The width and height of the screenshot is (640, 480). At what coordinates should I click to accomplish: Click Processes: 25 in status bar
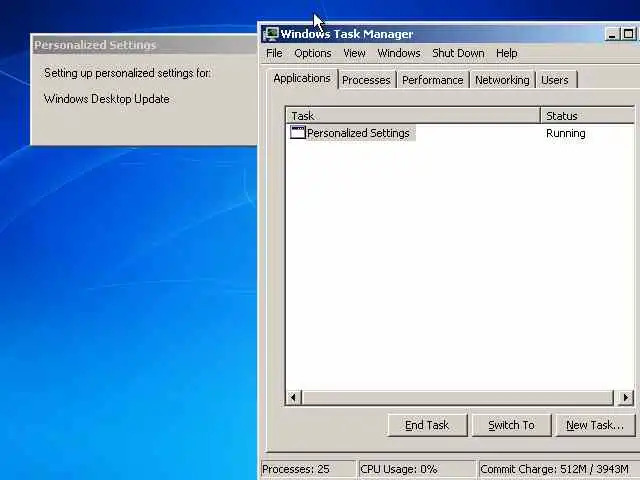[x=308, y=469]
